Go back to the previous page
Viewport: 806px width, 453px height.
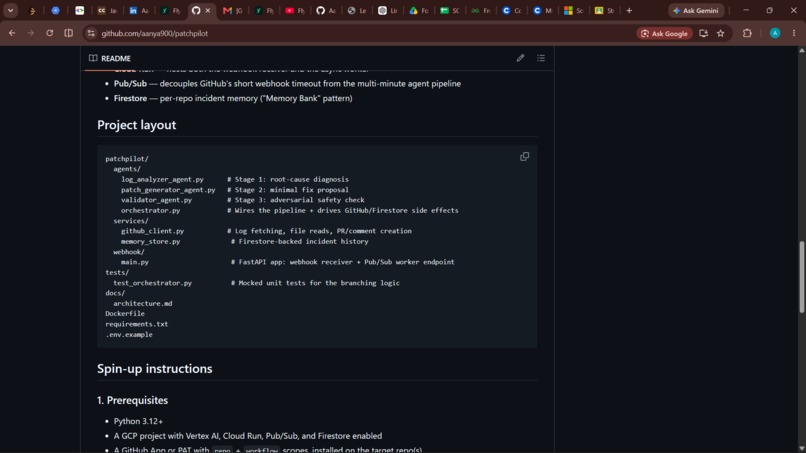pyautogui.click(x=12, y=33)
